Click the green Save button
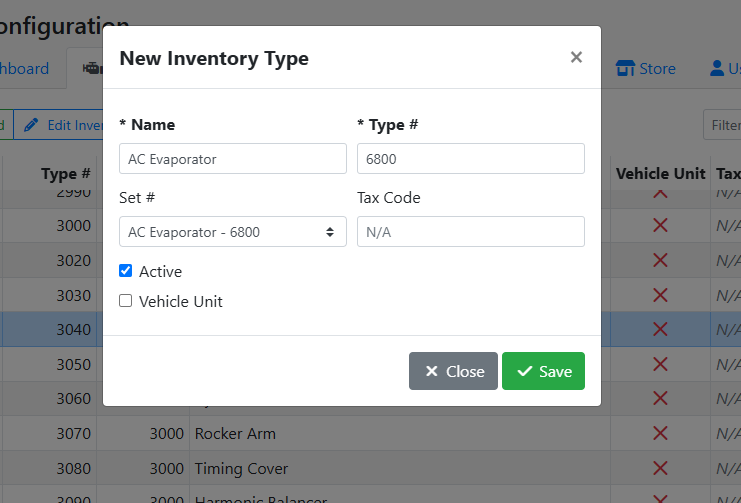Viewport: 741px width, 503px height. pyautogui.click(x=543, y=371)
